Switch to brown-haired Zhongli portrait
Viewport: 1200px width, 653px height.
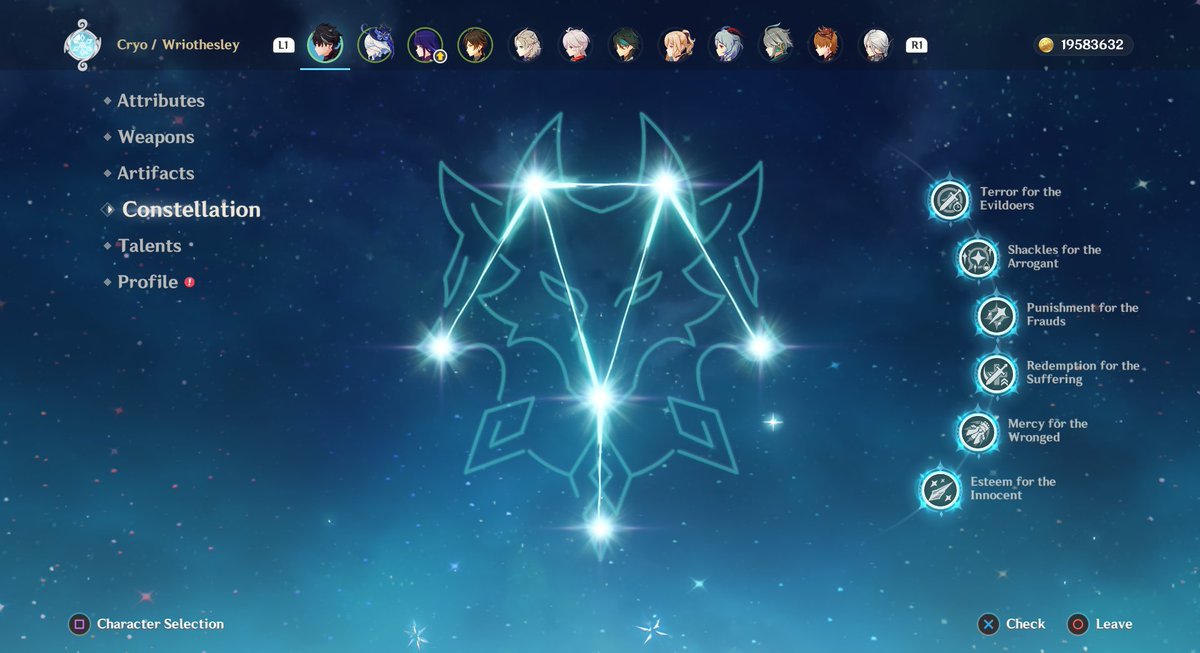click(475, 45)
